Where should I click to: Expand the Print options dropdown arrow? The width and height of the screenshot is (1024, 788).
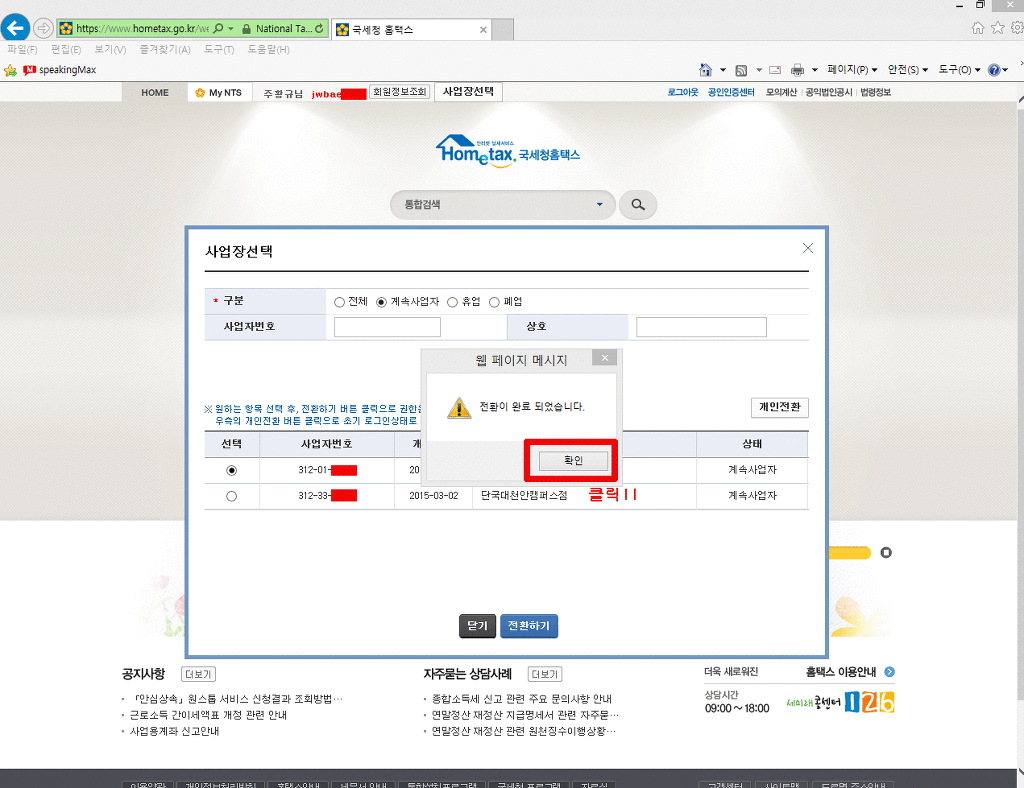point(814,70)
